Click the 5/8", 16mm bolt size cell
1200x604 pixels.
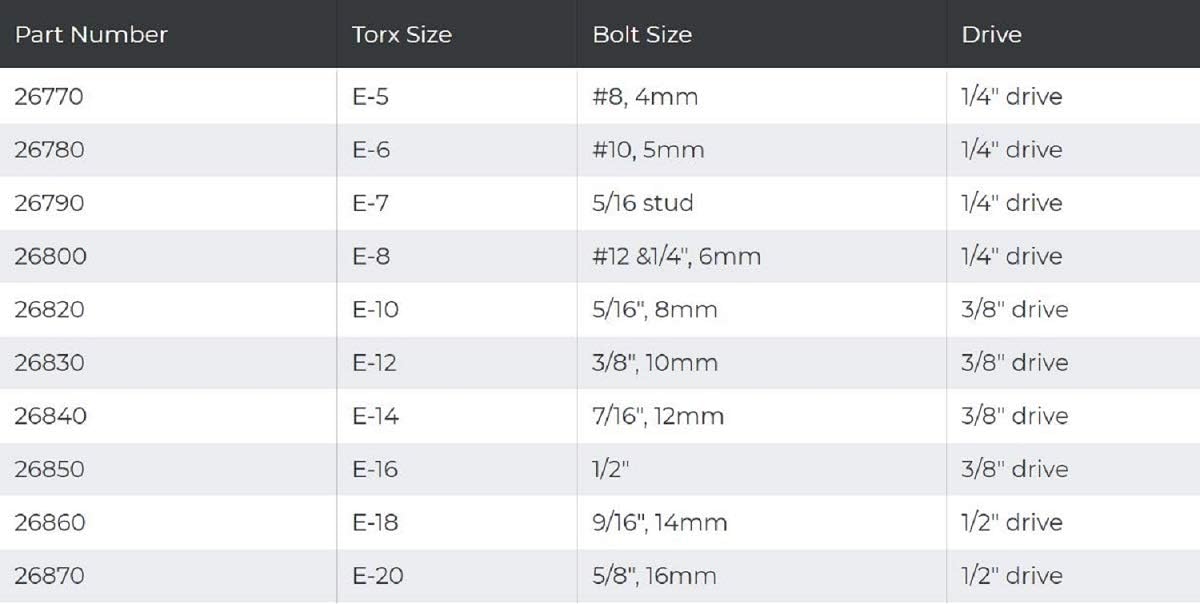[654, 576]
